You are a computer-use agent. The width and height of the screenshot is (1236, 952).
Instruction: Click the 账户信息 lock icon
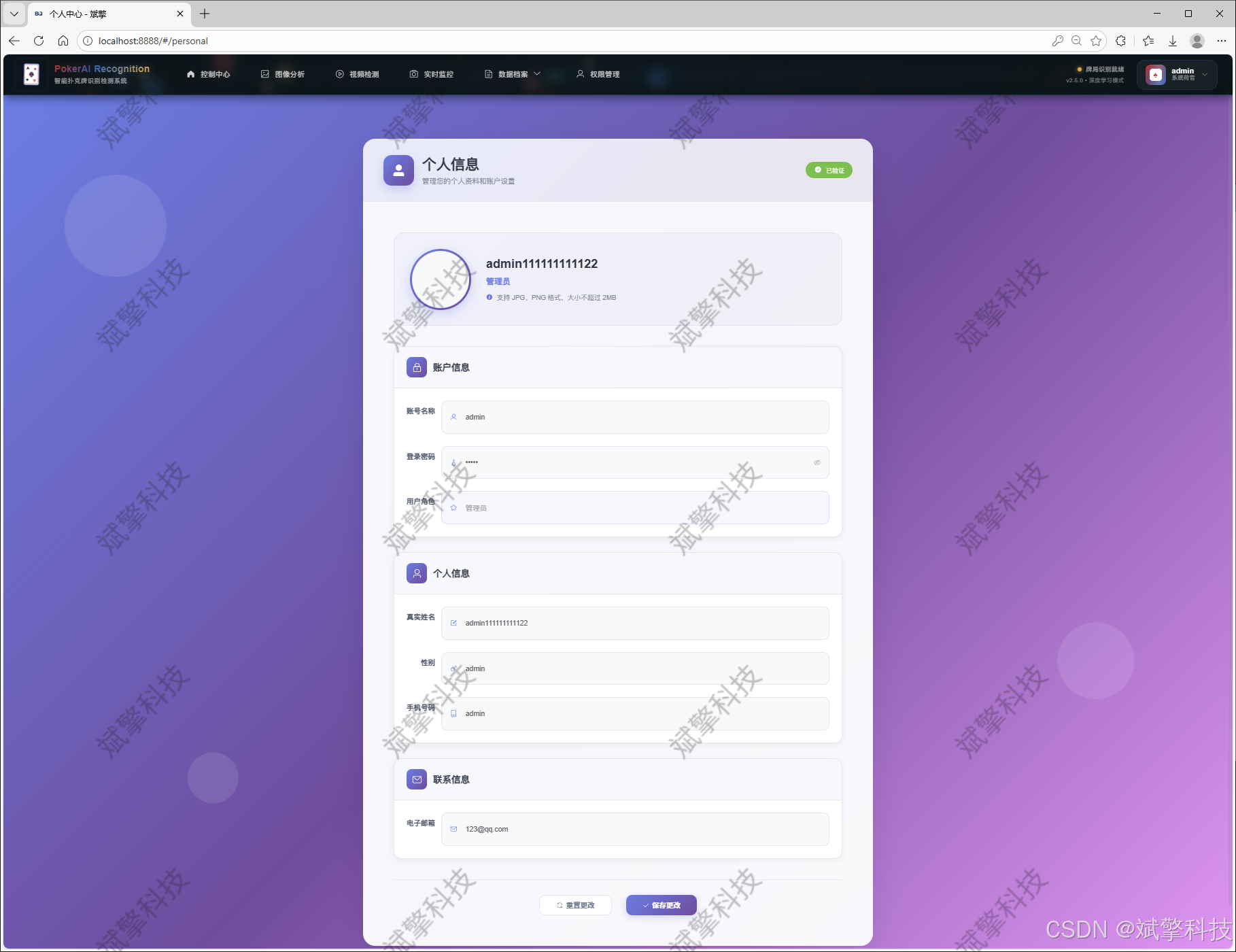click(x=417, y=367)
